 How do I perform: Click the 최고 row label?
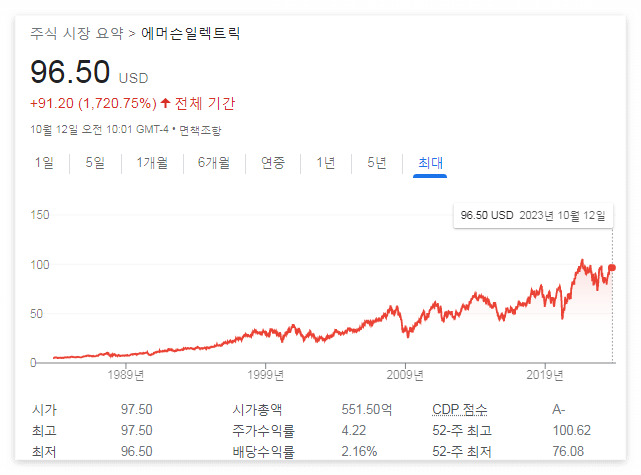[x=44, y=430]
